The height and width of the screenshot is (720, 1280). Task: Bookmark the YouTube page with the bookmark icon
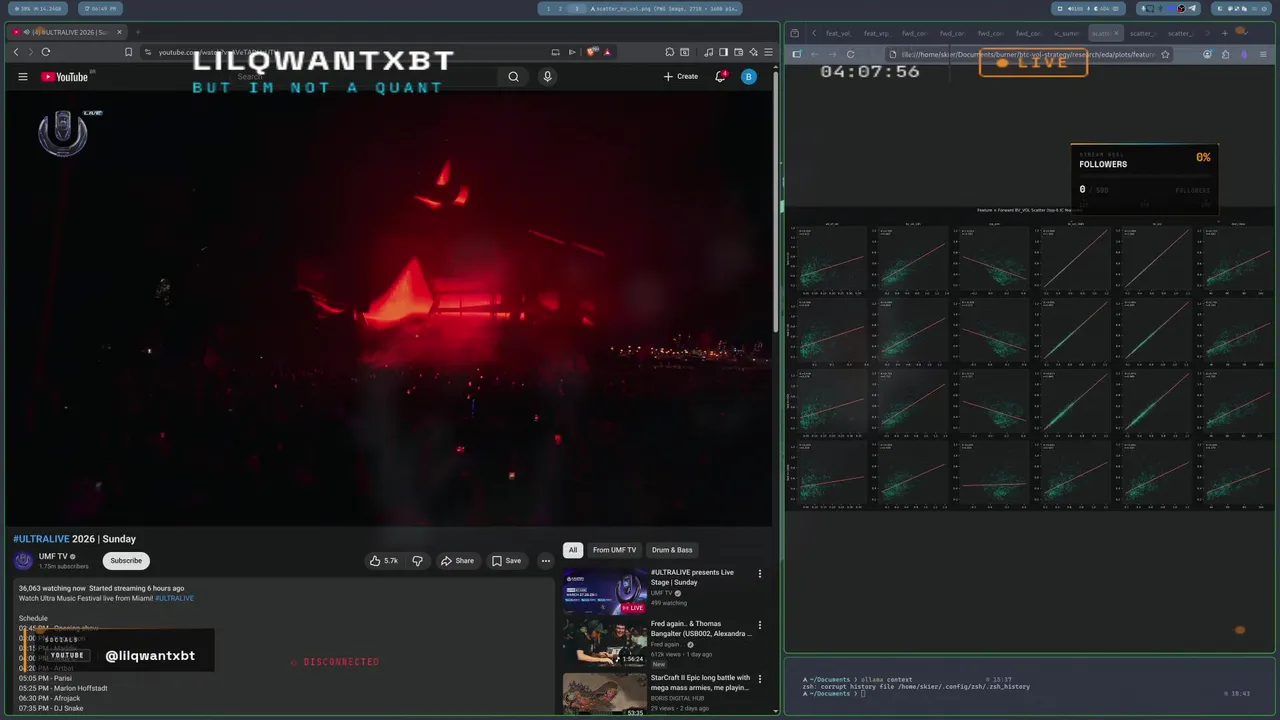[x=128, y=52]
